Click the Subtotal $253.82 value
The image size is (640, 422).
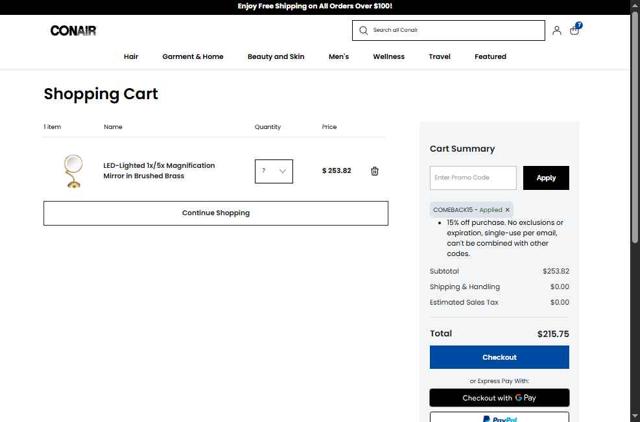[x=556, y=271]
